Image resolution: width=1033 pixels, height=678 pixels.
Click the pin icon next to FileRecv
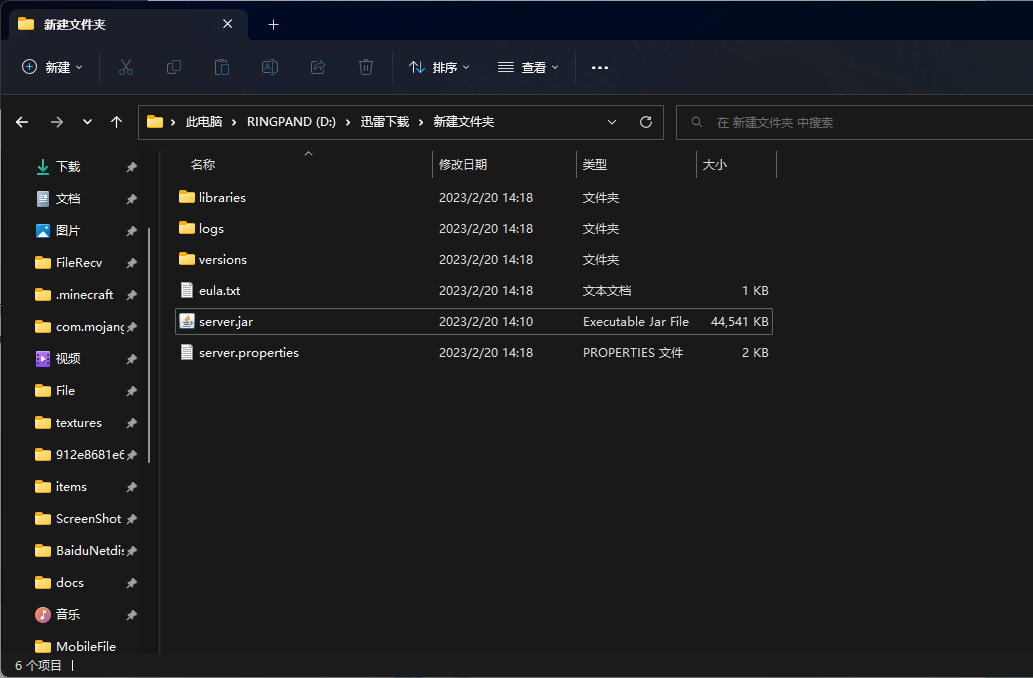pyautogui.click(x=132, y=263)
